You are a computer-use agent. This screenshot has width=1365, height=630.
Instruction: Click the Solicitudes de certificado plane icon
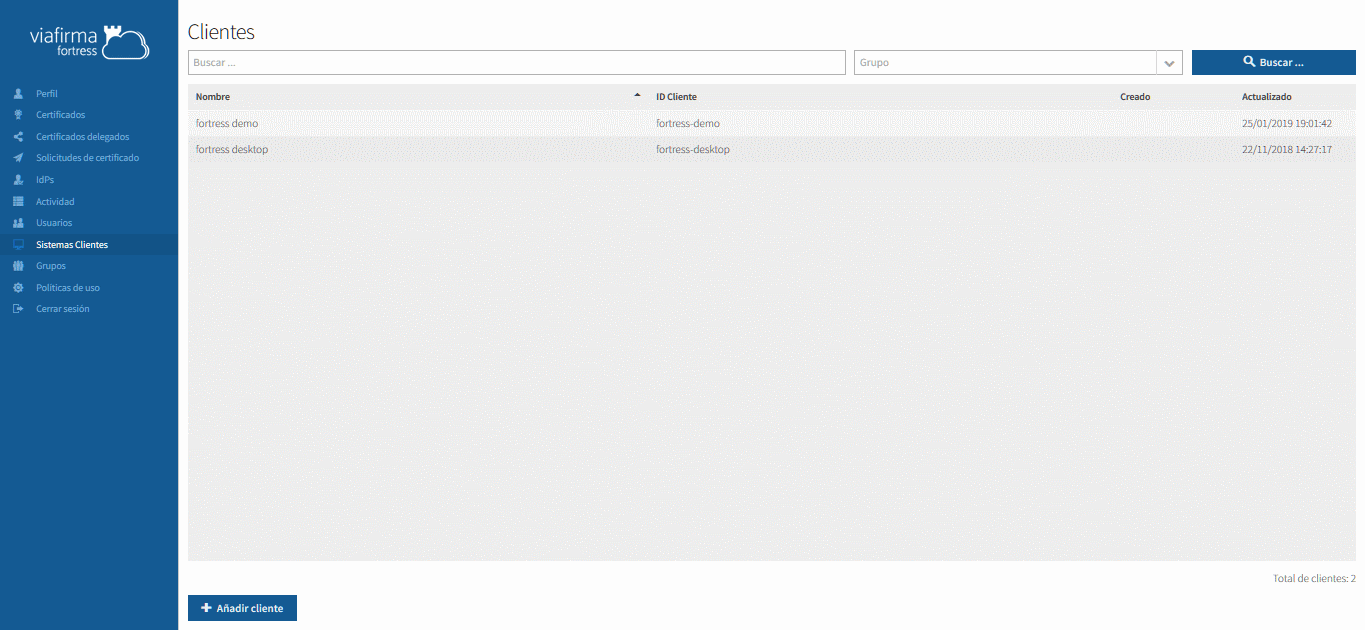click(x=18, y=158)
